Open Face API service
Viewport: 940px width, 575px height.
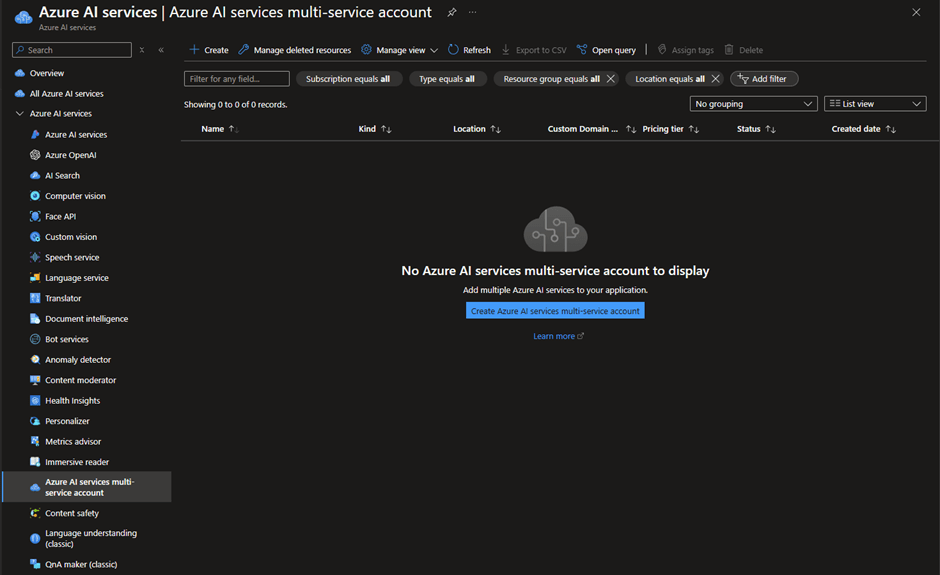tap(60, 216)
